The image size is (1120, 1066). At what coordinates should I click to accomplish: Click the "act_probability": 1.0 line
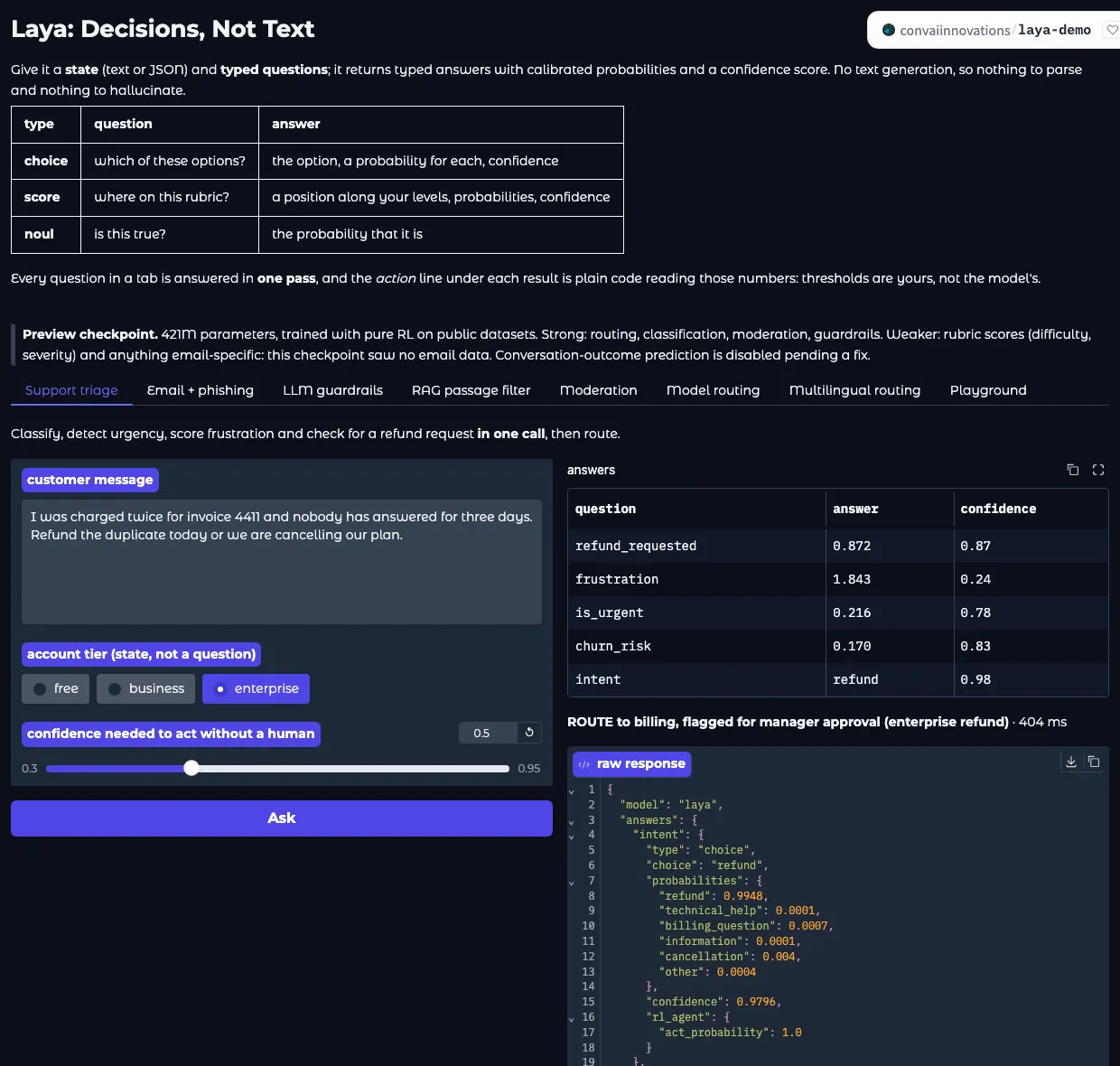click(x=730, y=1033)
